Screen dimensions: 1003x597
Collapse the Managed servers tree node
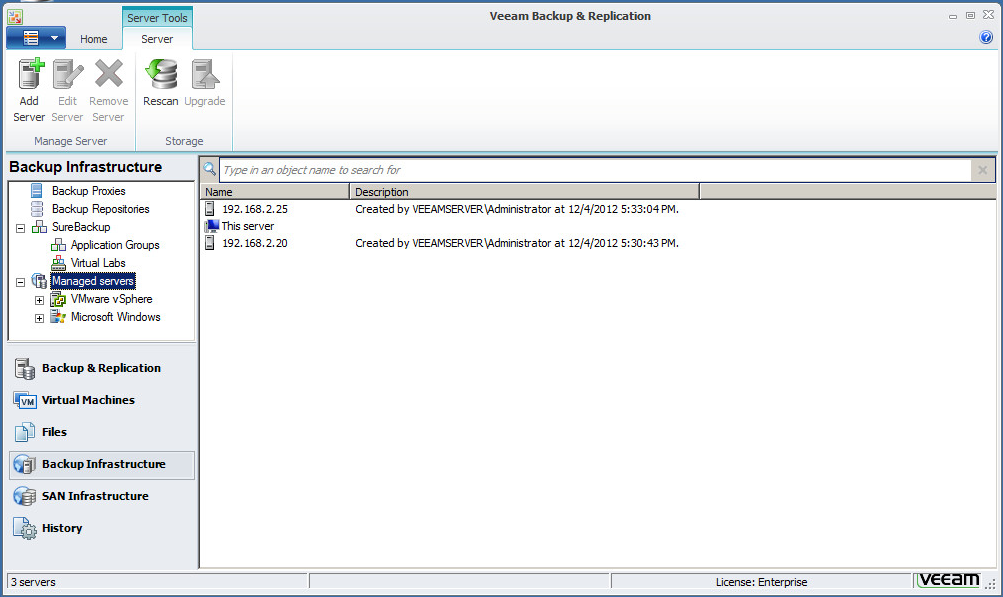pos(20,282)
